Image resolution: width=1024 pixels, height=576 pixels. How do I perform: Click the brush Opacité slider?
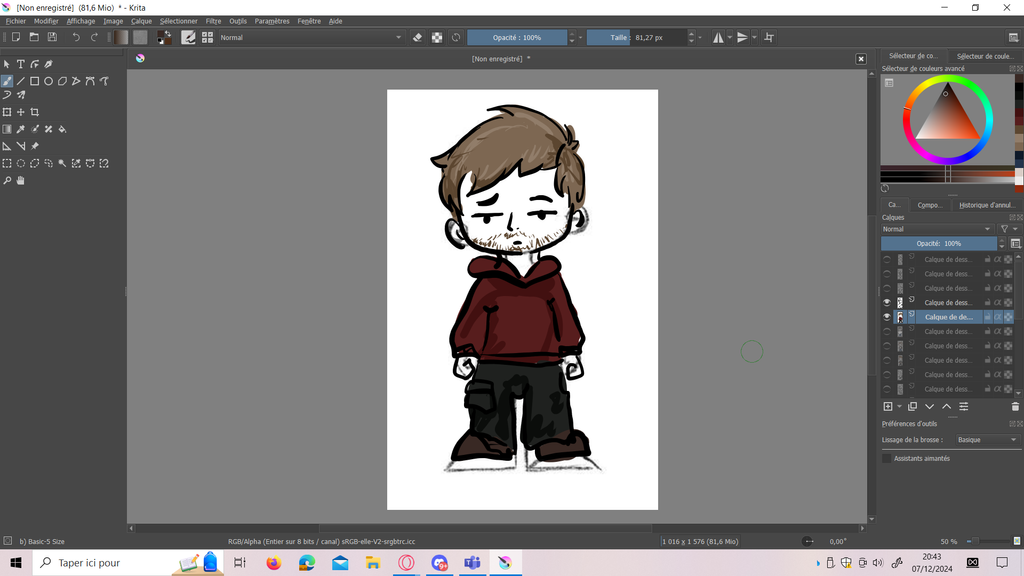coord(517,37)
